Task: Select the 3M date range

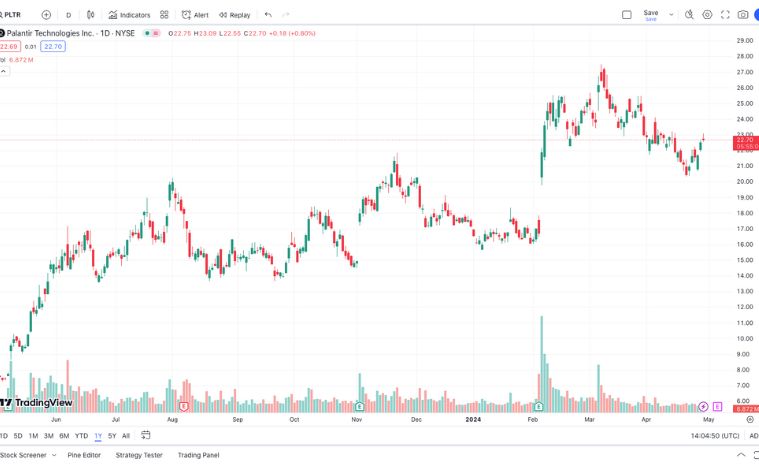Action: click(49, 436)
